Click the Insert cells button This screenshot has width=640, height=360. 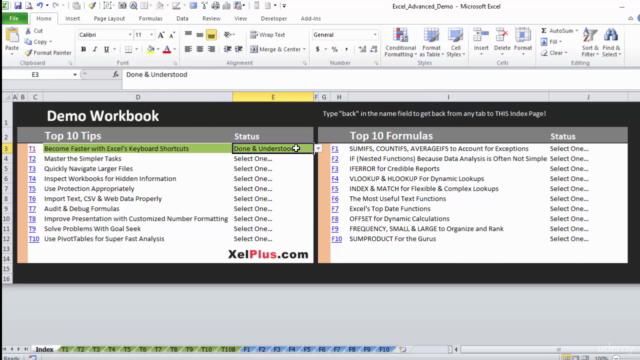coord(481,42)
